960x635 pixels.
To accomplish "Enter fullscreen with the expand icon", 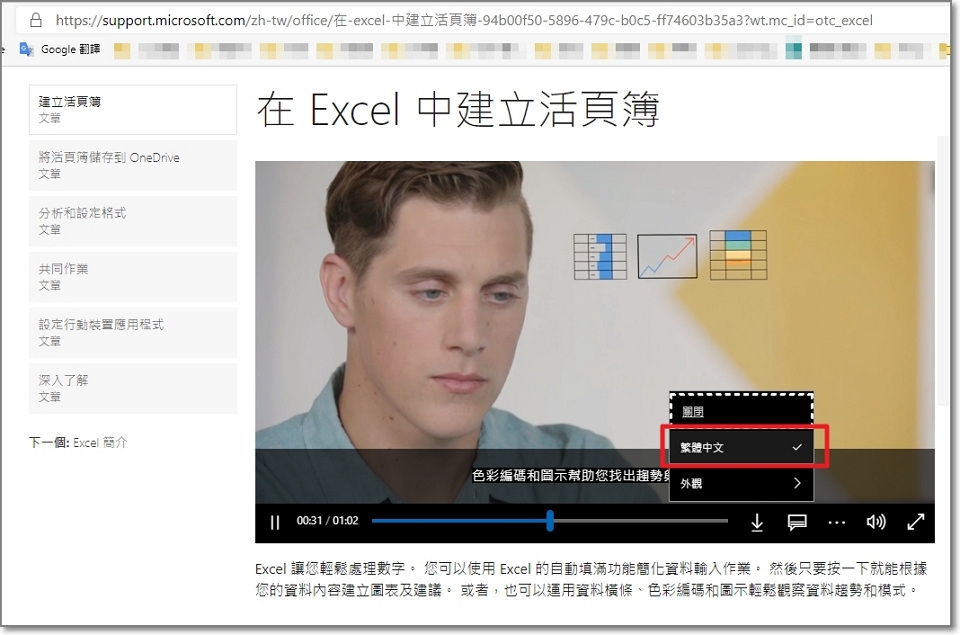I will point(915,522).
